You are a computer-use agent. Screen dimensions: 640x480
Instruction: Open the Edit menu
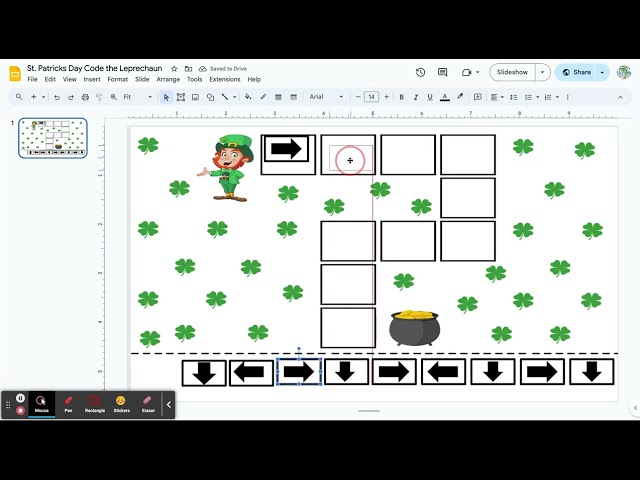pyautogui.click(x=50, y=79)
